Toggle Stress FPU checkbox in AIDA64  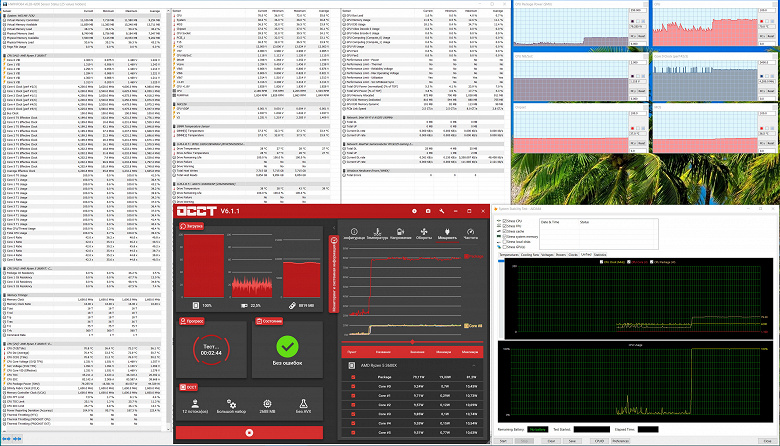504,226
